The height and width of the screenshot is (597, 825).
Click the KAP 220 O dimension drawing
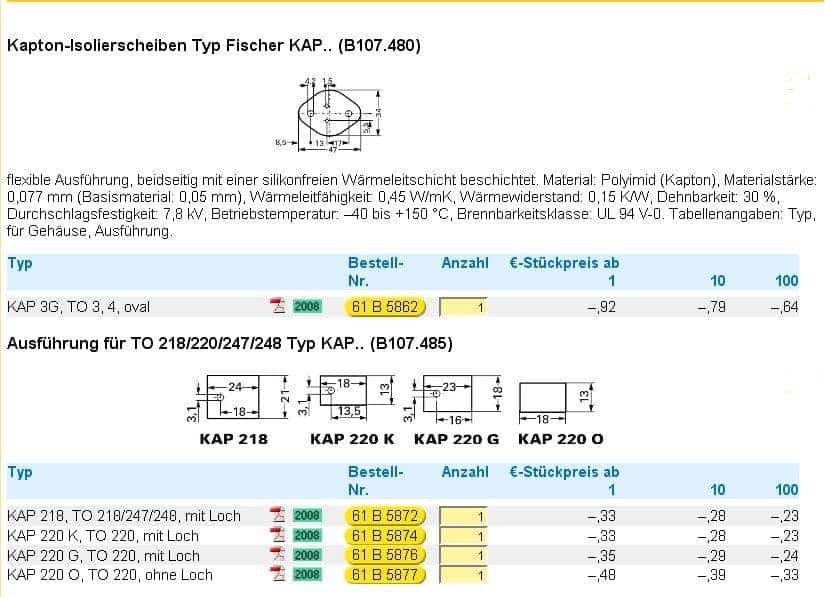[x=557, y=403]
